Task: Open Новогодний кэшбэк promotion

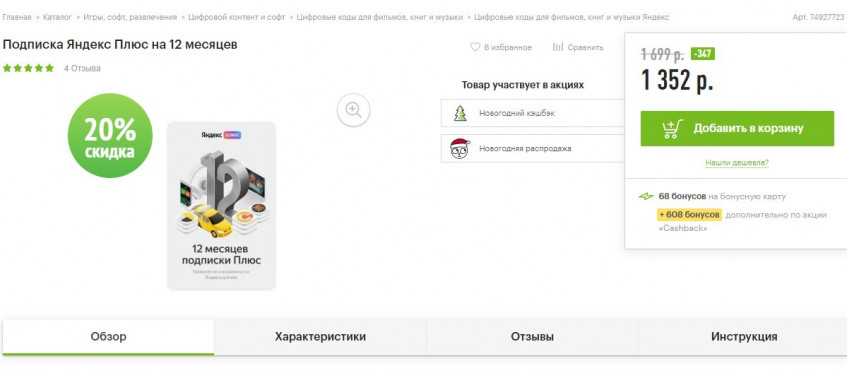Action: 533,113
